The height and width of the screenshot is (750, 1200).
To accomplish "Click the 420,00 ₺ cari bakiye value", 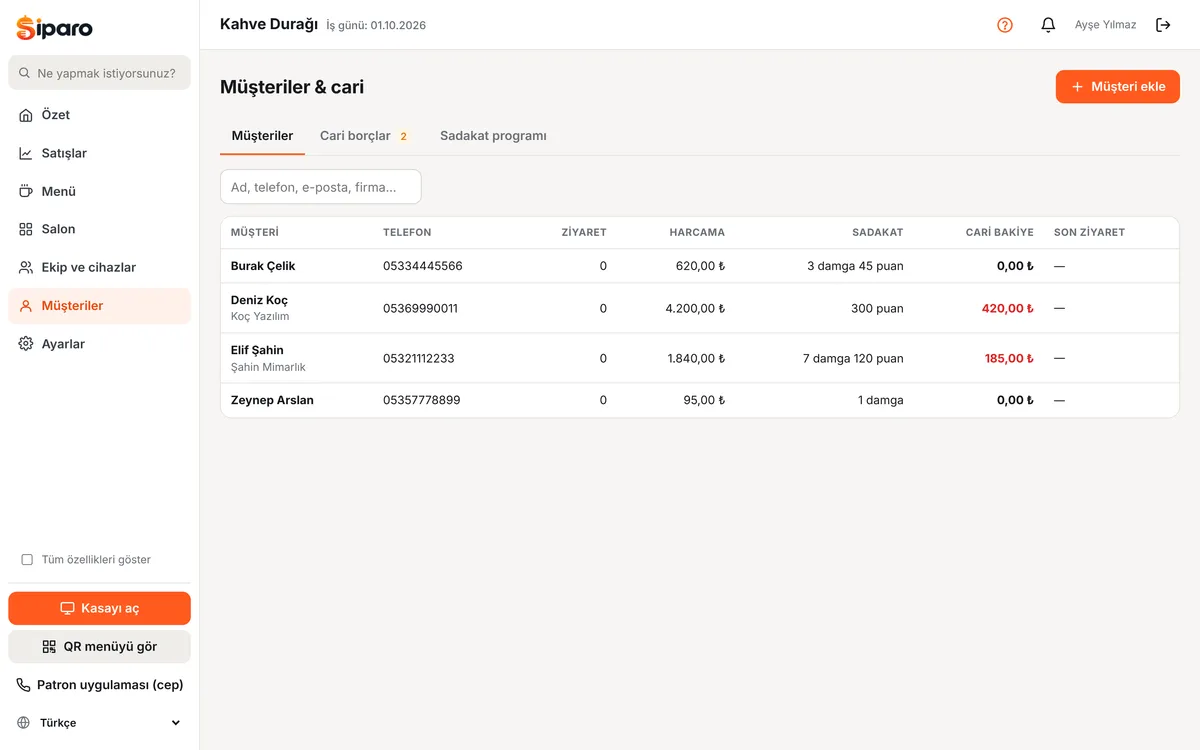I will pos(1007,308).
